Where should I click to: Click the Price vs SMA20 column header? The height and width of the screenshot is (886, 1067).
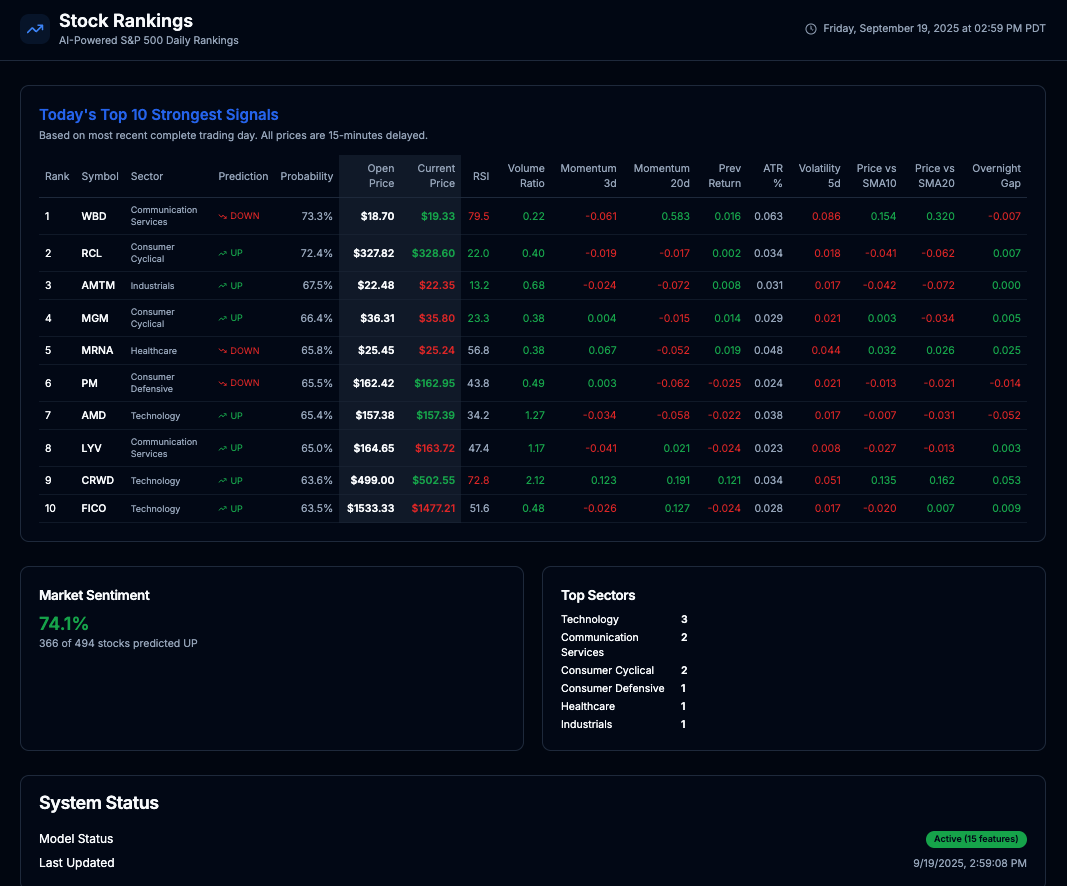point(934,176)
